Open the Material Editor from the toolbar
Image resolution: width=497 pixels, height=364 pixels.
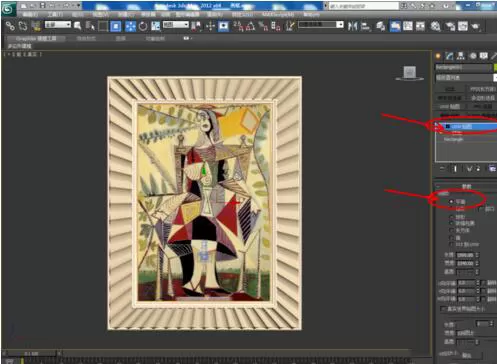click(x=435, y=26)
